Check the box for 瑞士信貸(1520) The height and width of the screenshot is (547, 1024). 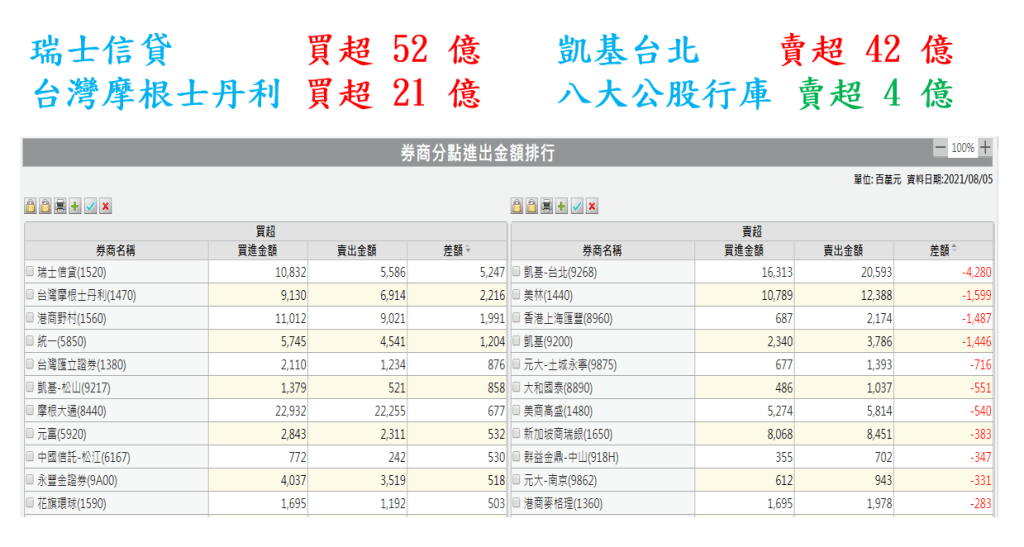click(x=30, y=271)
